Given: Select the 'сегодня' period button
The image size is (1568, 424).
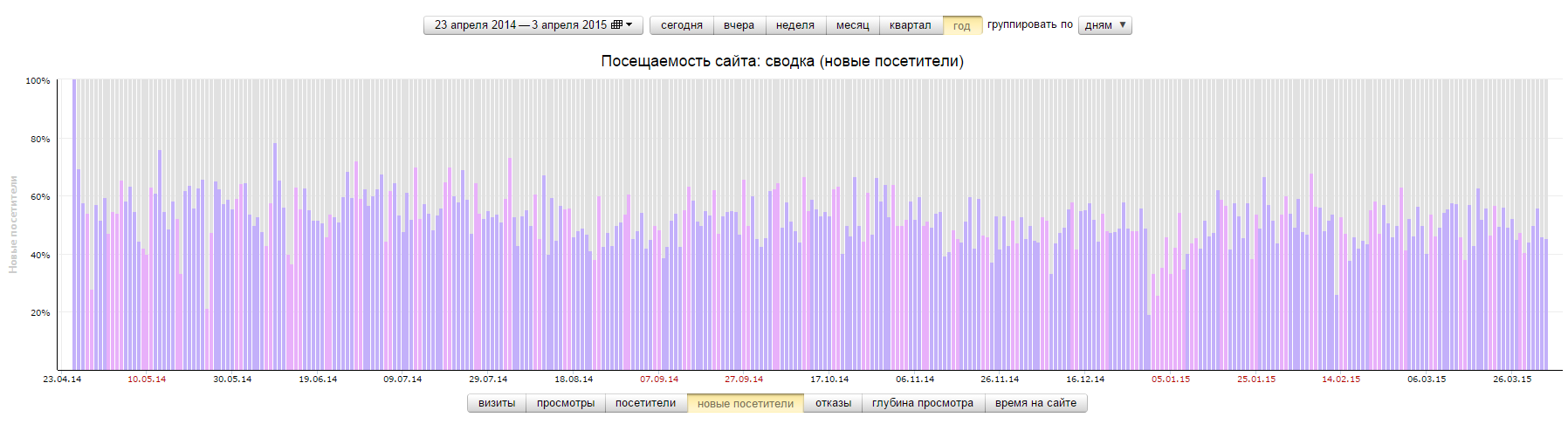Looking at the screenshot, I should point(681,25).
